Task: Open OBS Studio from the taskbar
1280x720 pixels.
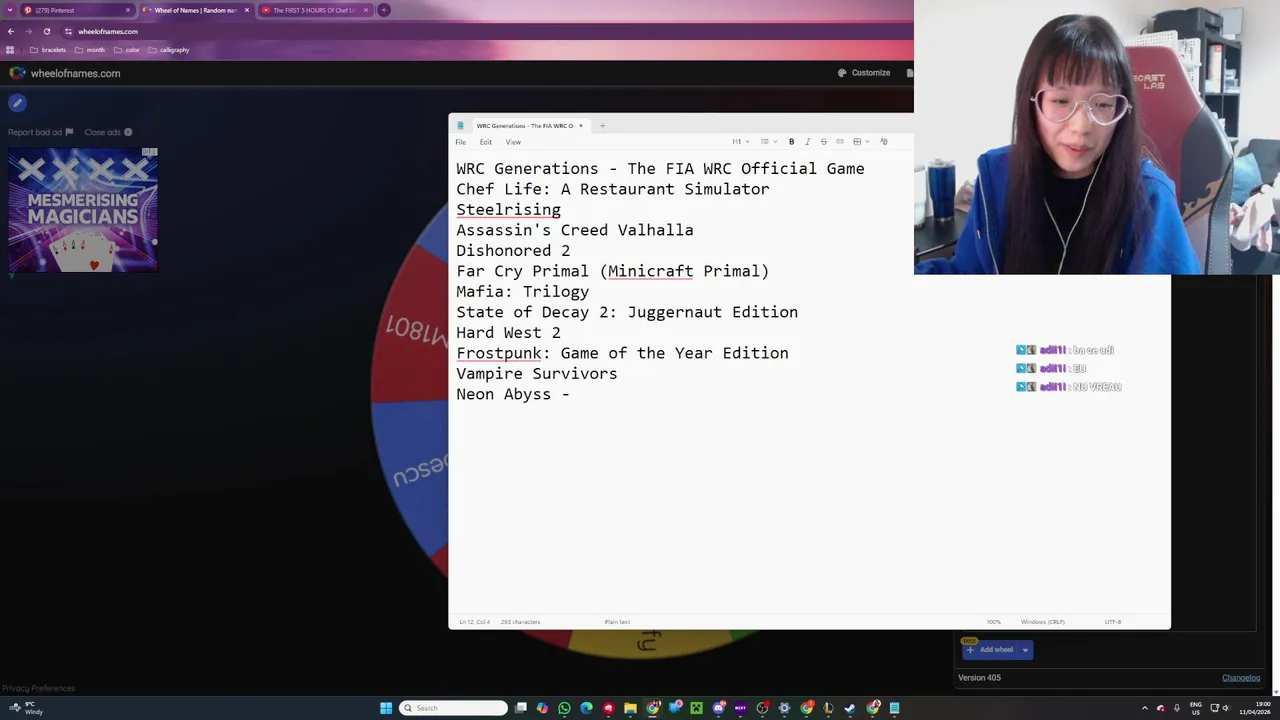Action: [x=762, y=708]
